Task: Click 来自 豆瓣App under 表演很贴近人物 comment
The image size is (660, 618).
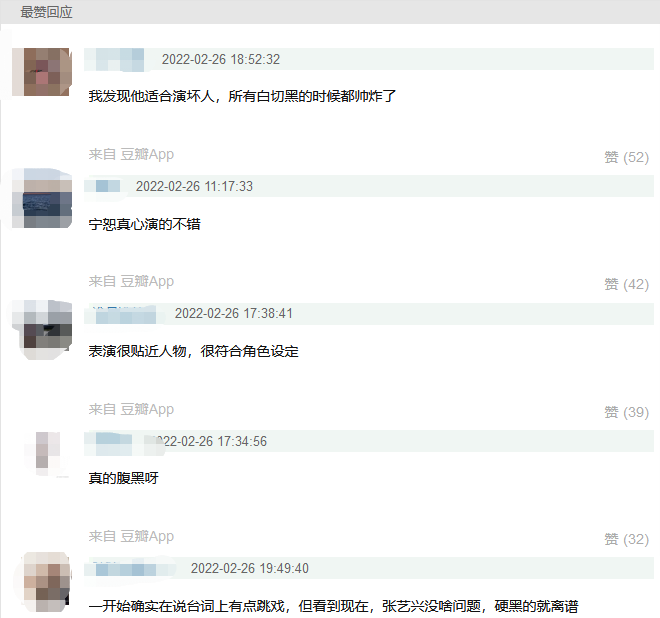Action: (131, 410)
